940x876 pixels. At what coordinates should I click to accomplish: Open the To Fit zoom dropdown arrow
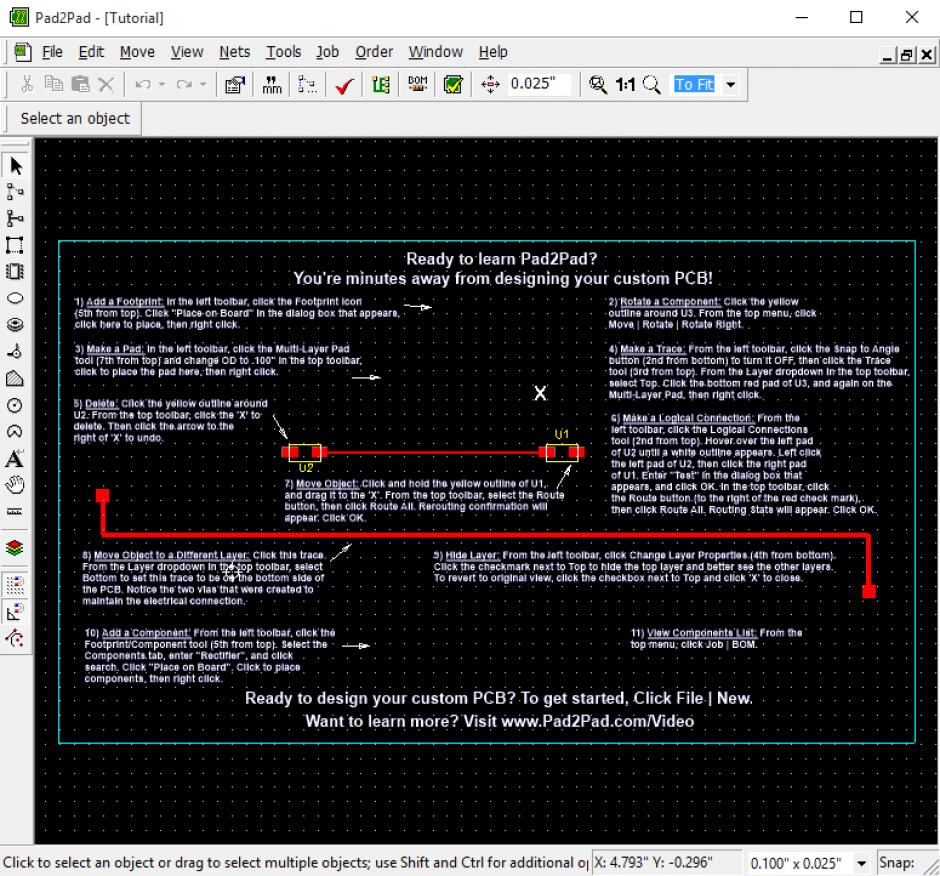(x=731, y=85)
